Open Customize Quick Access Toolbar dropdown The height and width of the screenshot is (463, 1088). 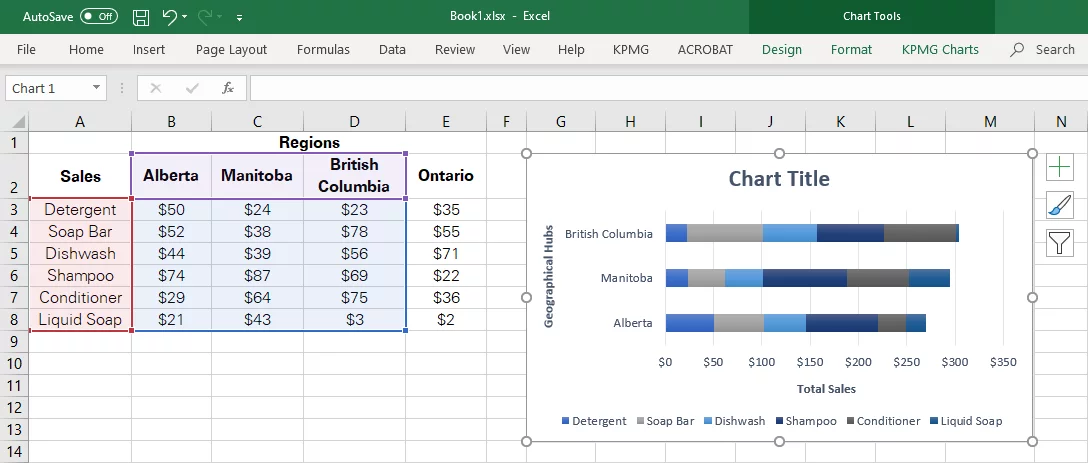239,17
